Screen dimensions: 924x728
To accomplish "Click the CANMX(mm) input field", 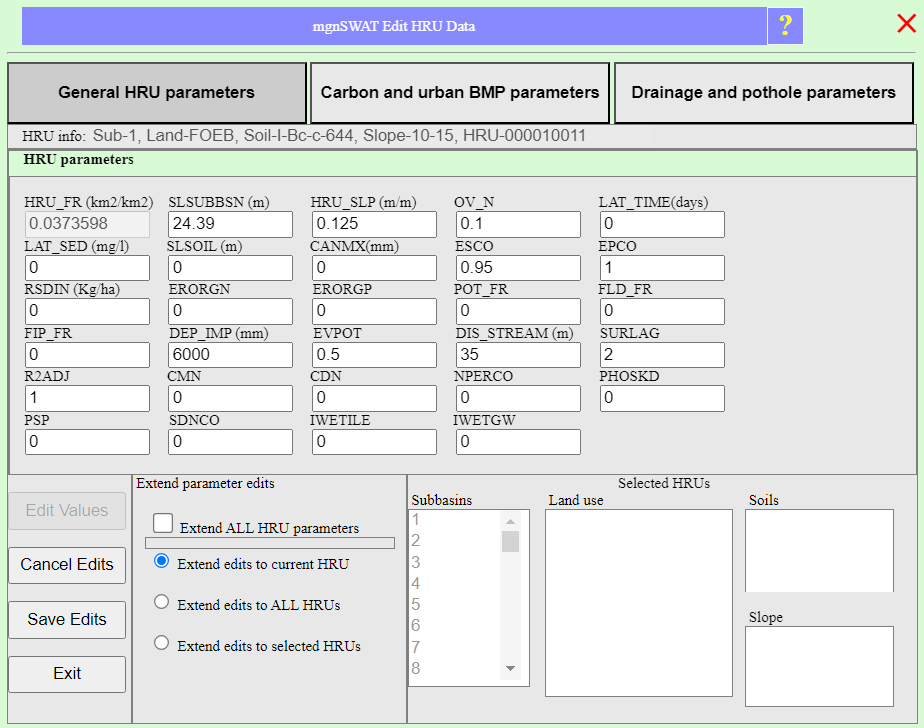I will (x=374, y=268).
